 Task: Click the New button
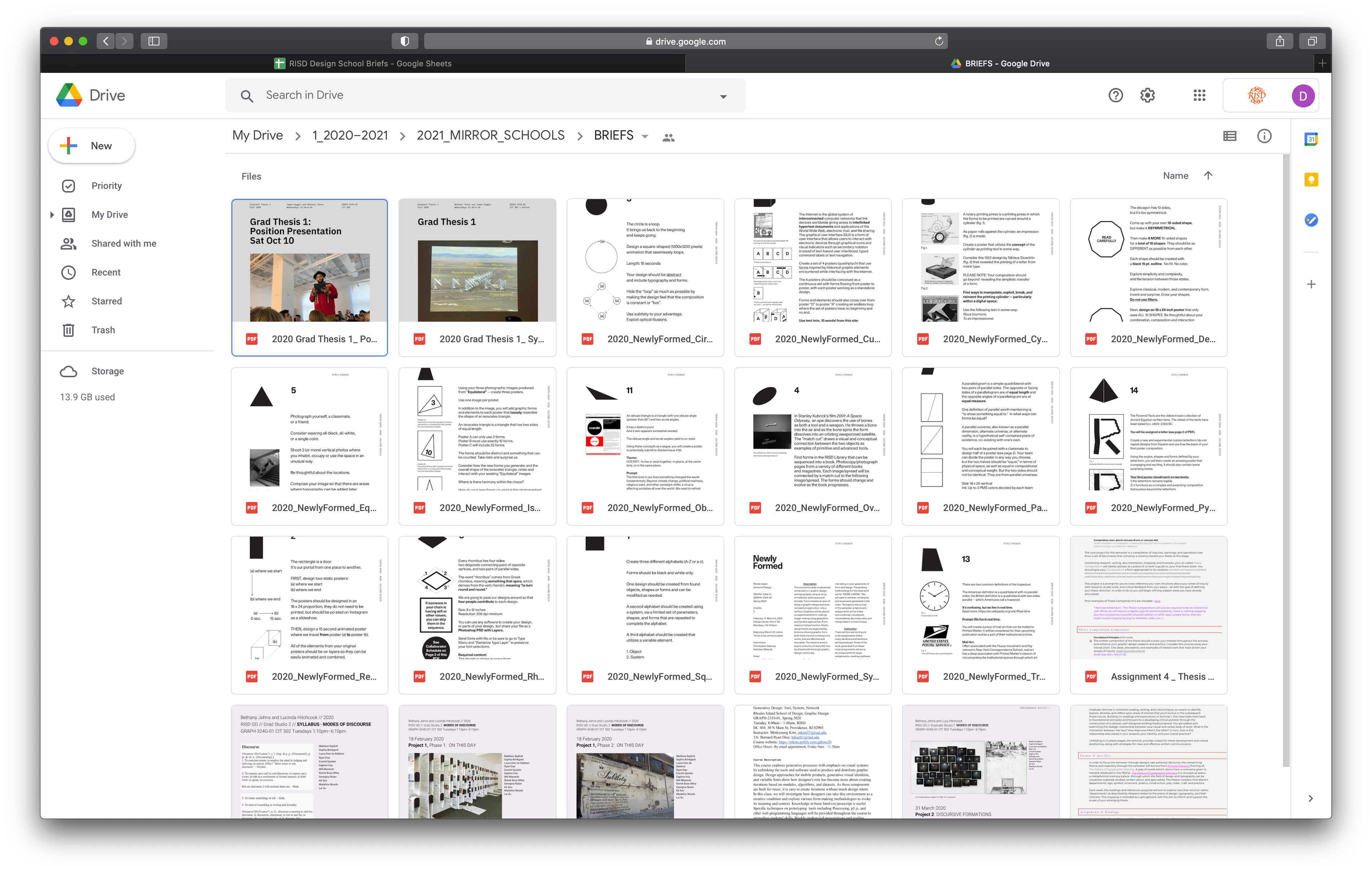click(x=92, y=146)
